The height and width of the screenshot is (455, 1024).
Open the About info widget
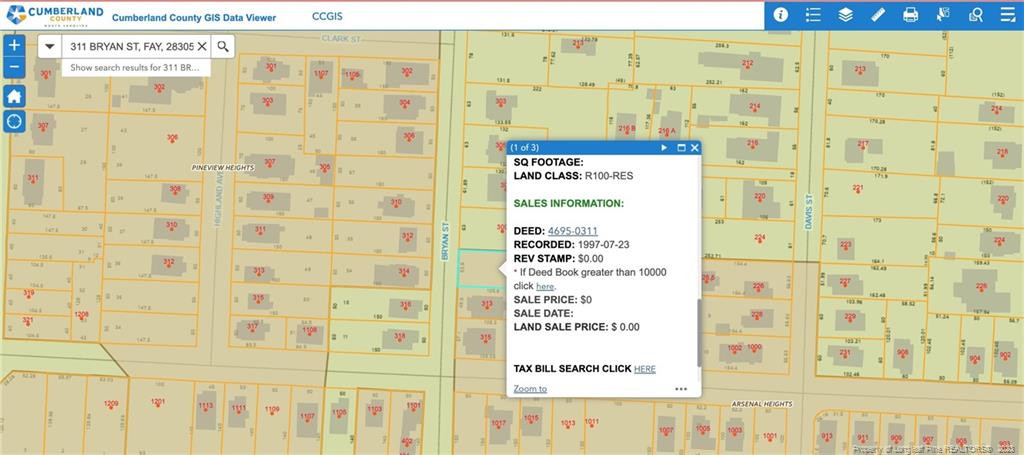780,15
